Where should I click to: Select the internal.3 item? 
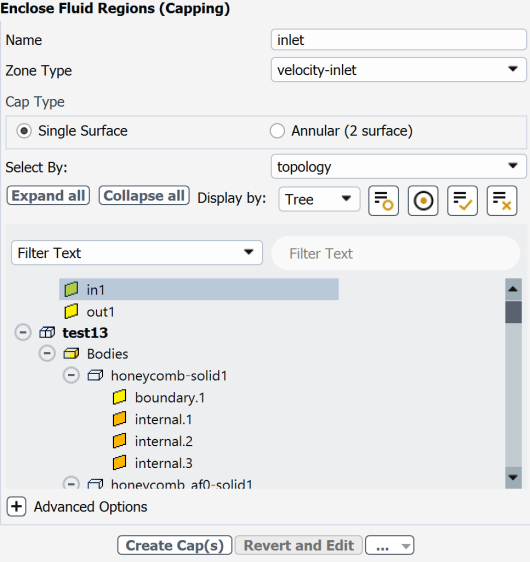164,463
